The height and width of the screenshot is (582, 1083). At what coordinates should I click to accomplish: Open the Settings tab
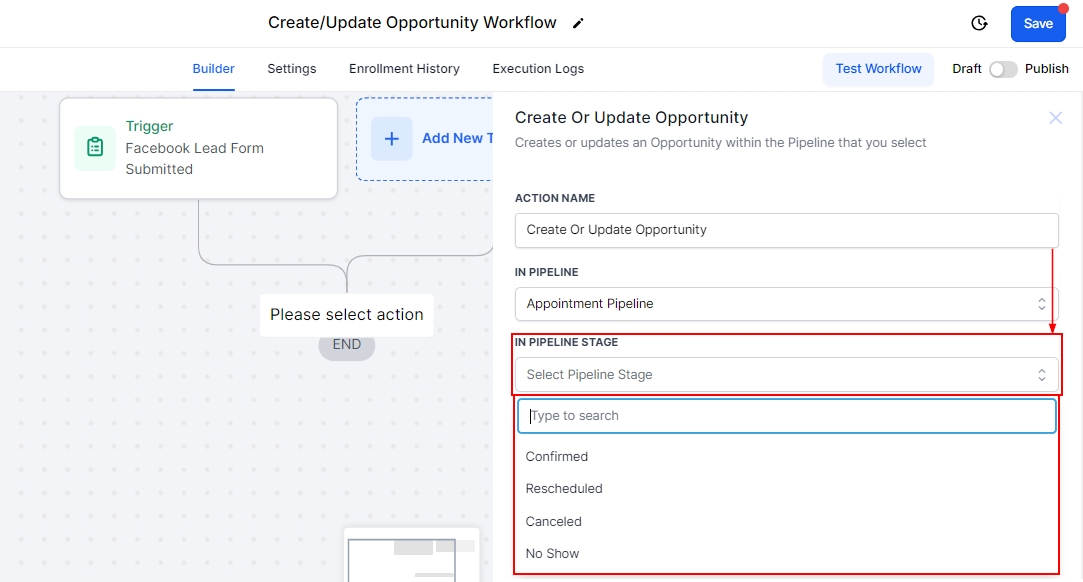coord(292,69)
